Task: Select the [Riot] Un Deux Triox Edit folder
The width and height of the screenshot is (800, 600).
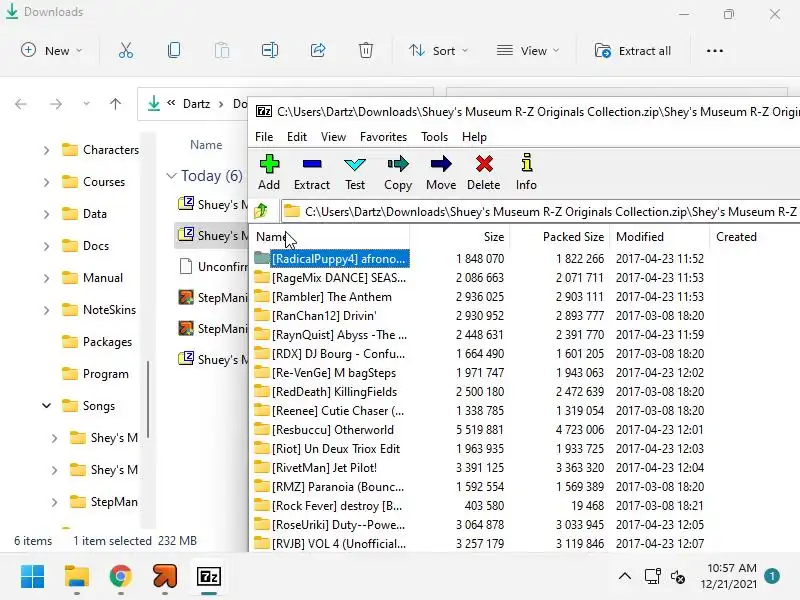Action: [336, 449]
